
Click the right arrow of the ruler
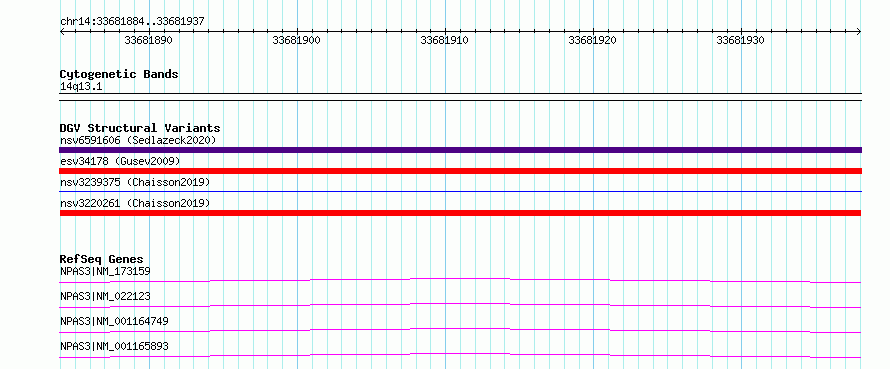click(x=859, y=32)
